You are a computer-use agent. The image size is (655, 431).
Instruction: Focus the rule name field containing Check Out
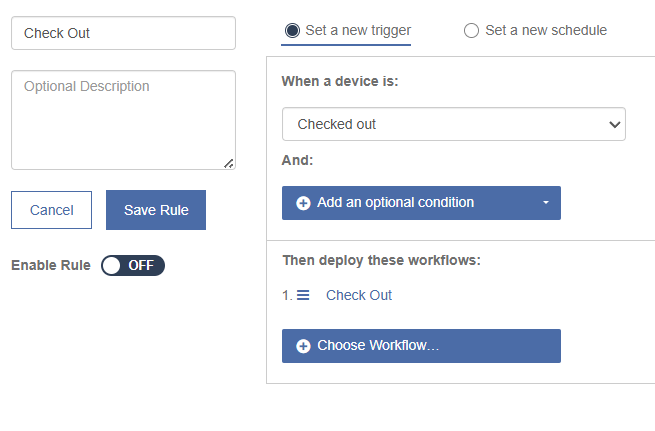[123, 33]
